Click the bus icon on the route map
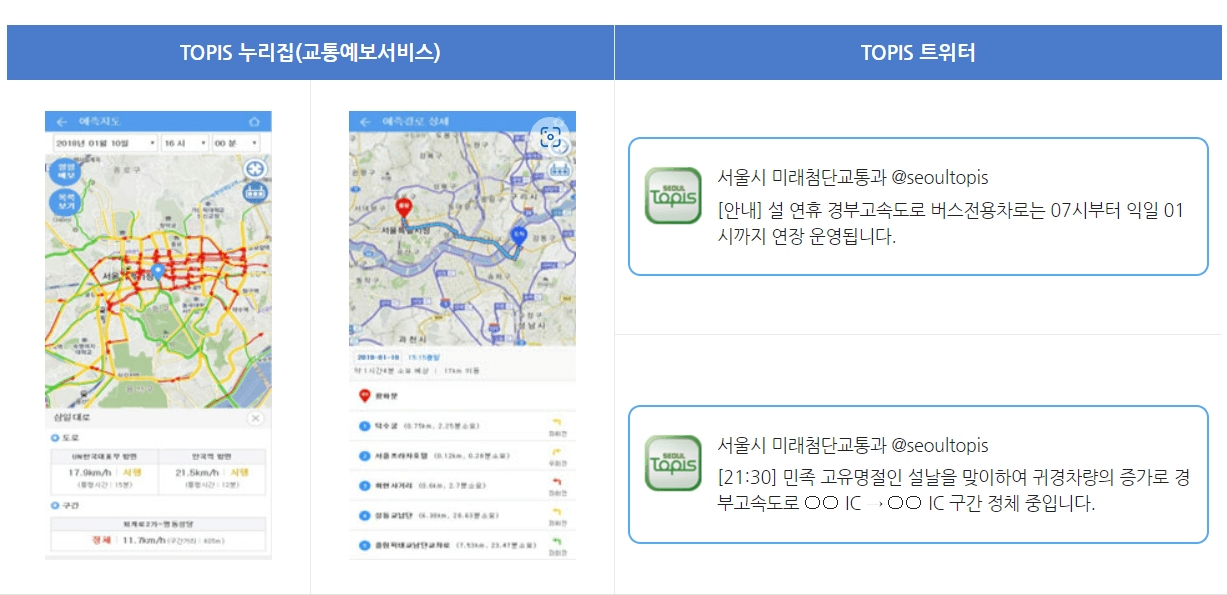The height and width of the screenshot is (595, 1227). (x=558, y=169)
